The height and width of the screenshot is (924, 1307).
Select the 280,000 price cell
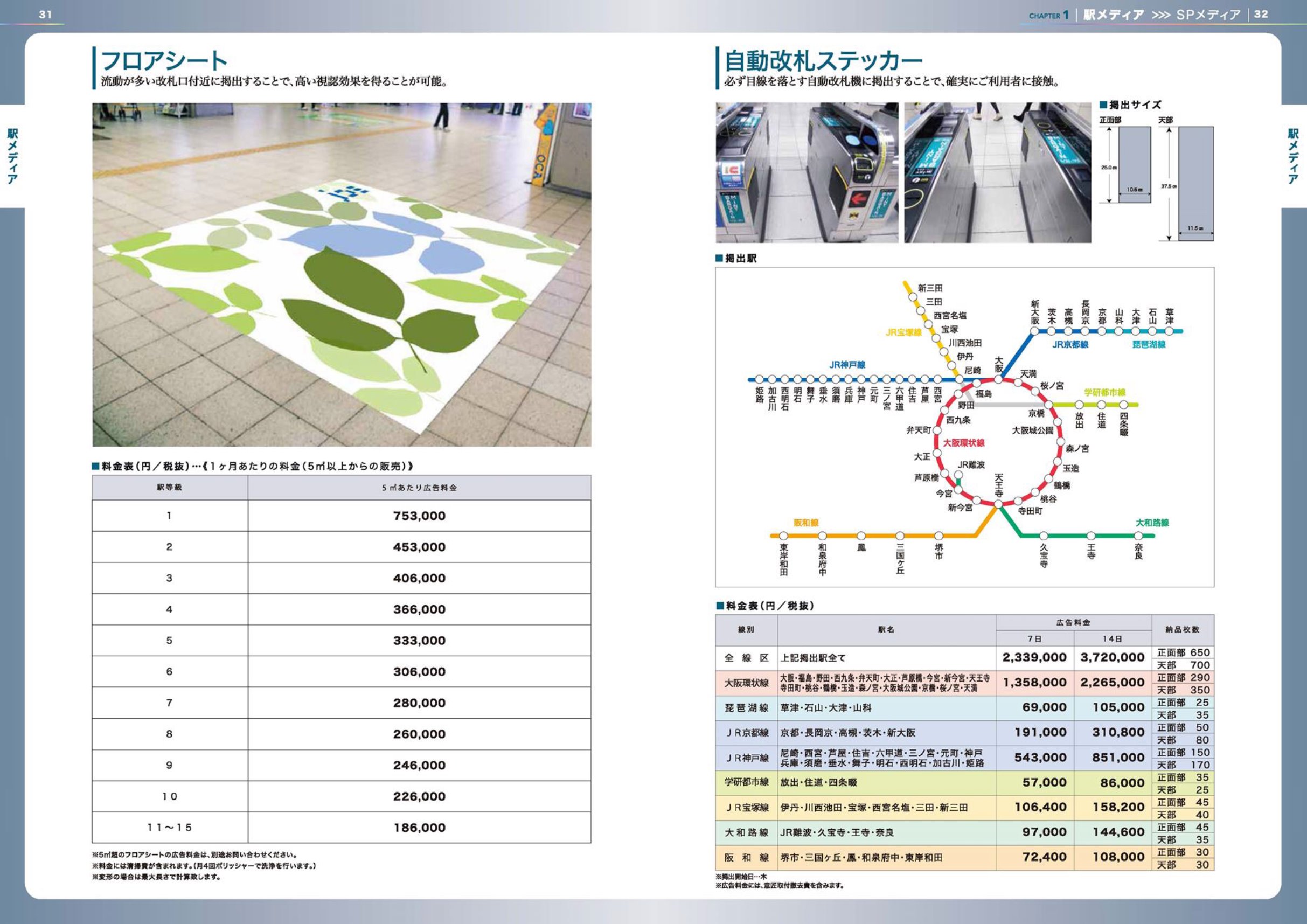click(419, 703)
